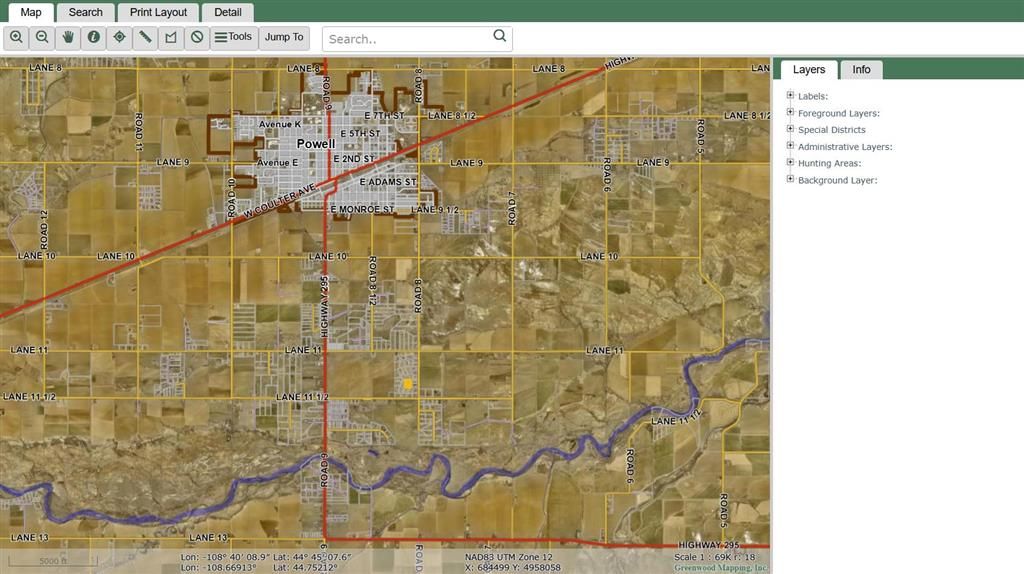The height and width of the screenshot is (574, 1024).
Task: Click the locate crosshair tool icon
Action: click(x=120, y=38)
